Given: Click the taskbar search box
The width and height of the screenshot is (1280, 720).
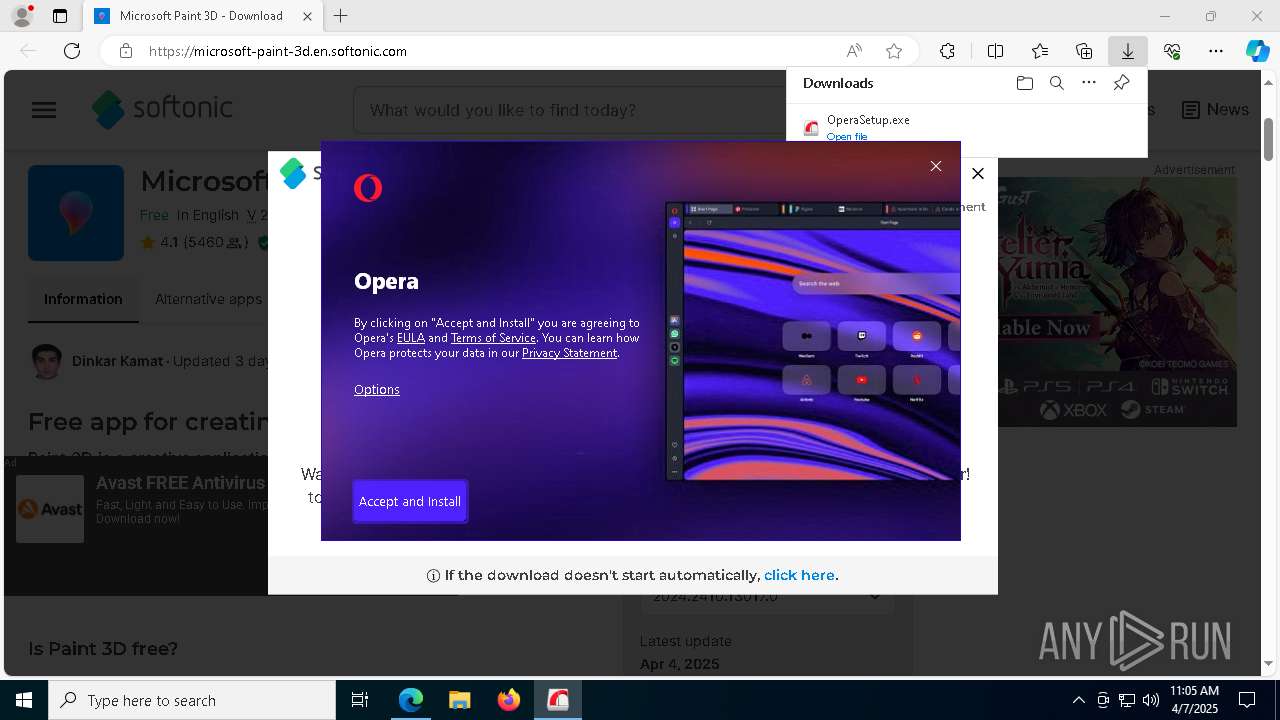Looking at the screenshot, I should point(192,700).
